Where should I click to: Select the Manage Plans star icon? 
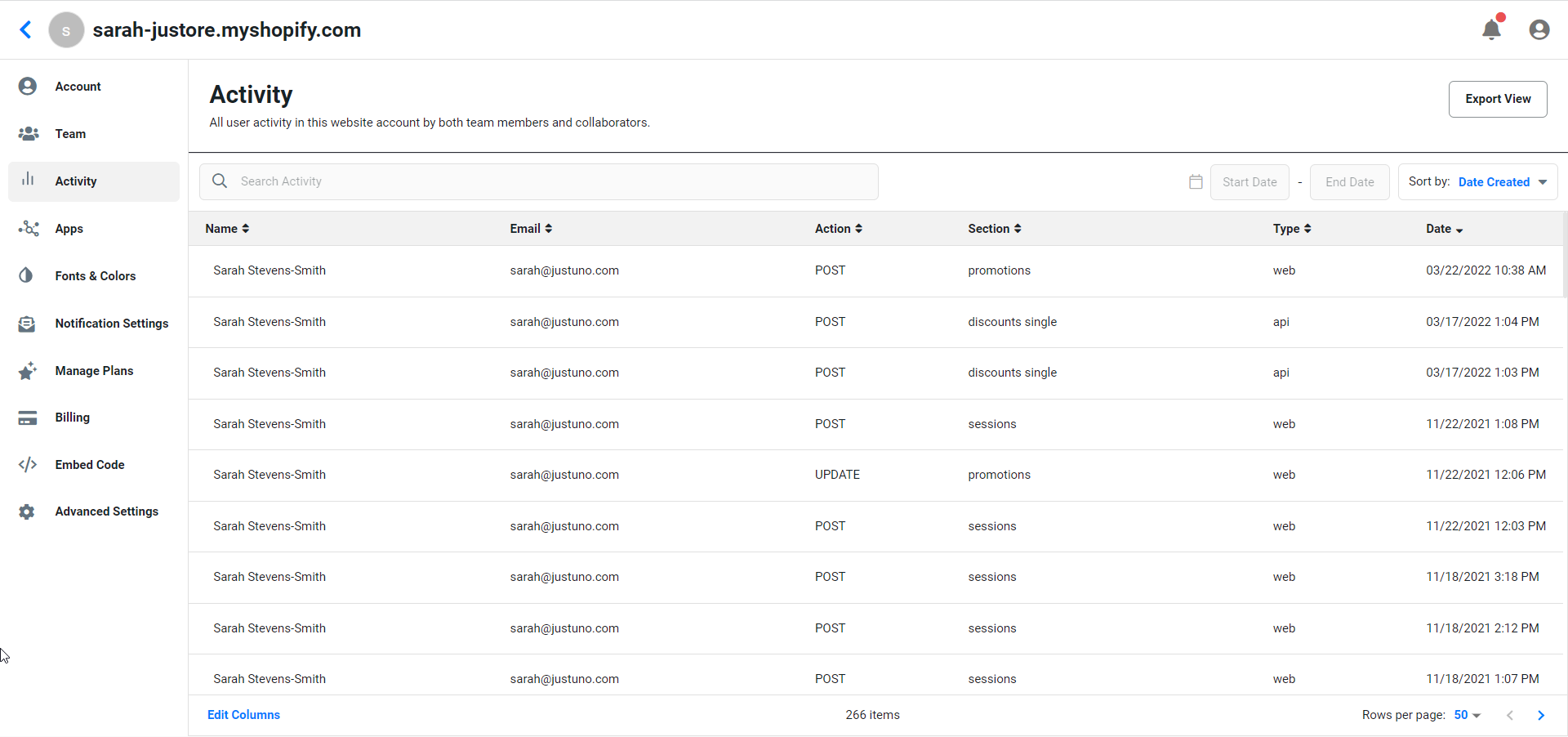click(x=28, y=370)
